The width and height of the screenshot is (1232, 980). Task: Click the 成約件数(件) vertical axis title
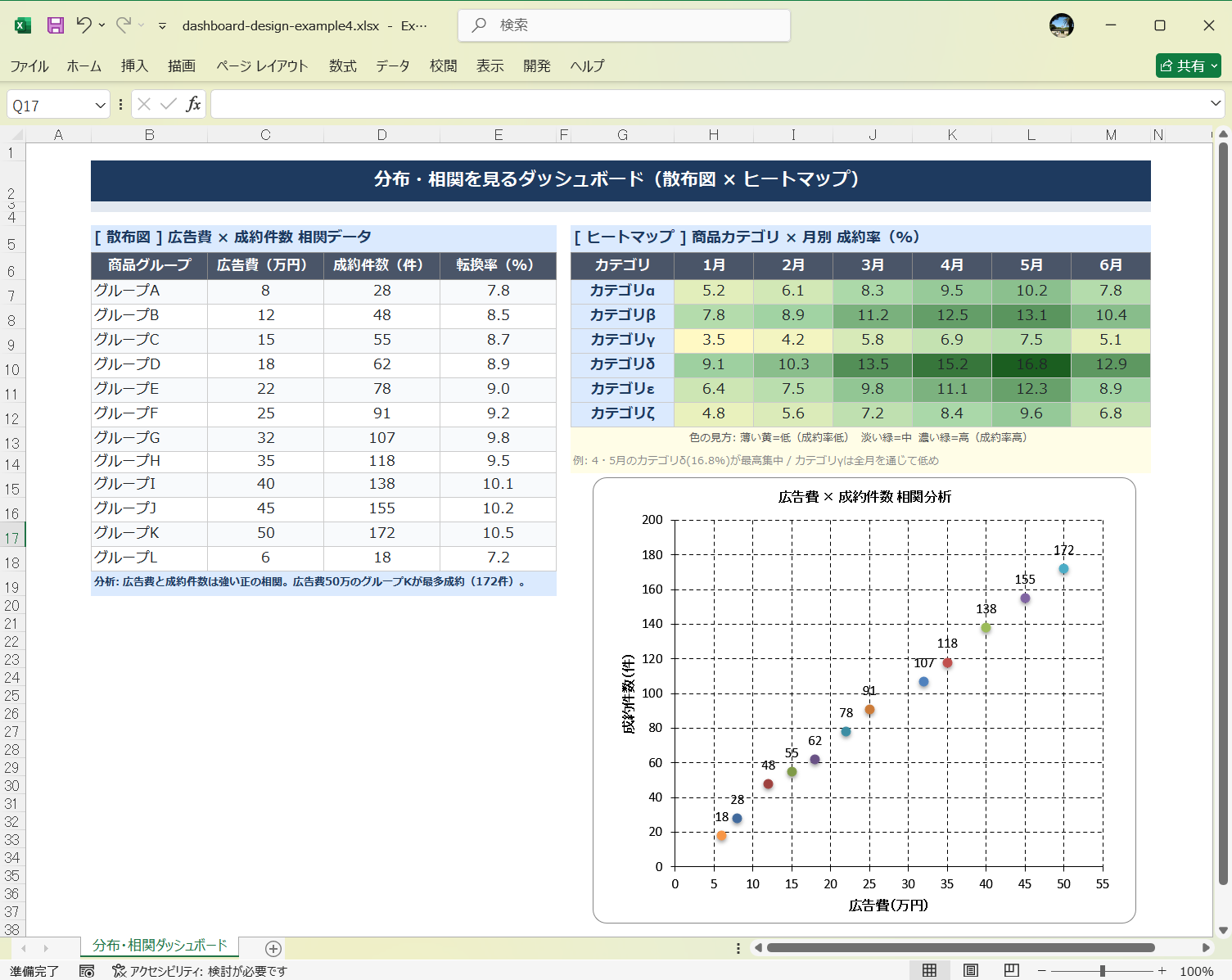click(628, 693)
